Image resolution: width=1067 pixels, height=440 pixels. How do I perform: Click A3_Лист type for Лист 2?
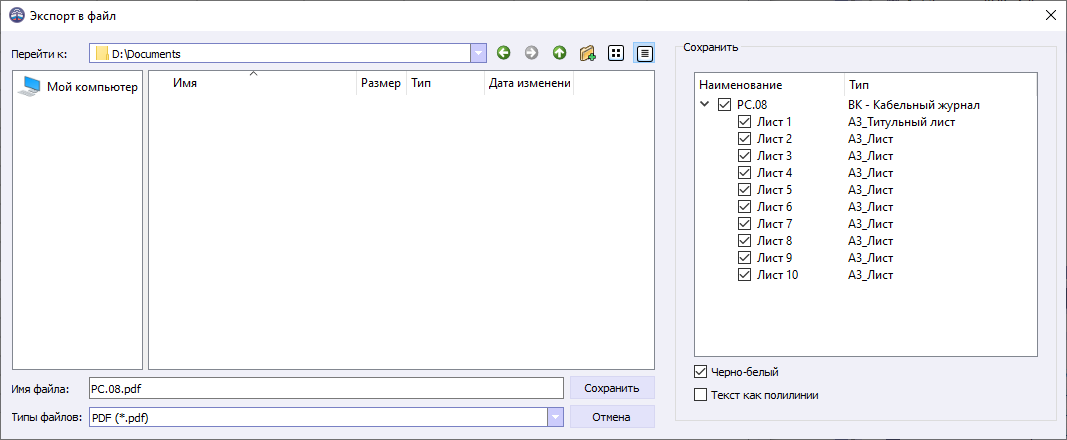[870, 139]
